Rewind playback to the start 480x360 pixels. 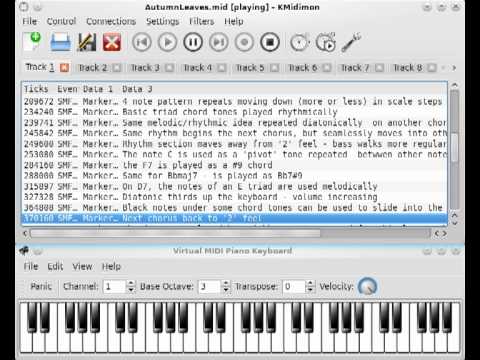click(142, 43)
